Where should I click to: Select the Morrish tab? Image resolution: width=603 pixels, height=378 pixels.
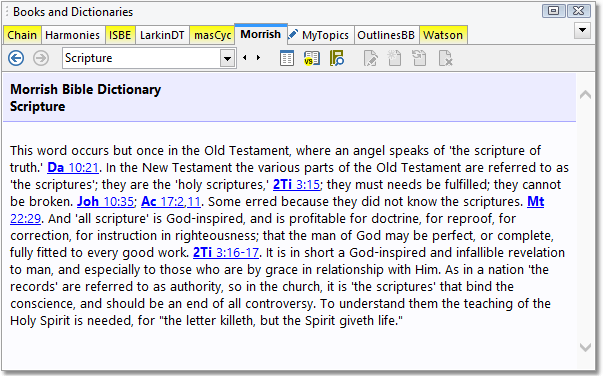(x=260, y=34)
